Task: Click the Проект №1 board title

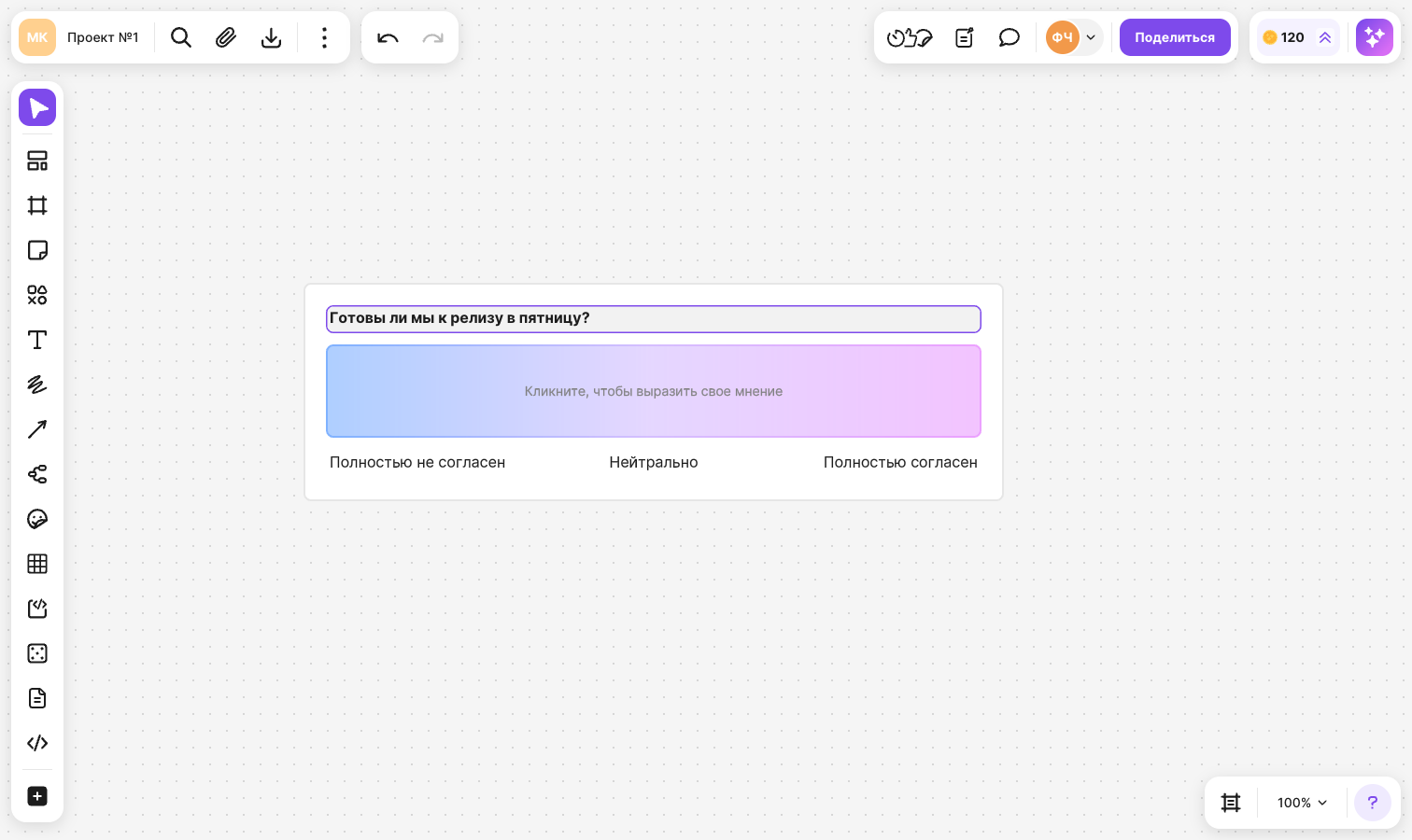Action: (103, 37)
